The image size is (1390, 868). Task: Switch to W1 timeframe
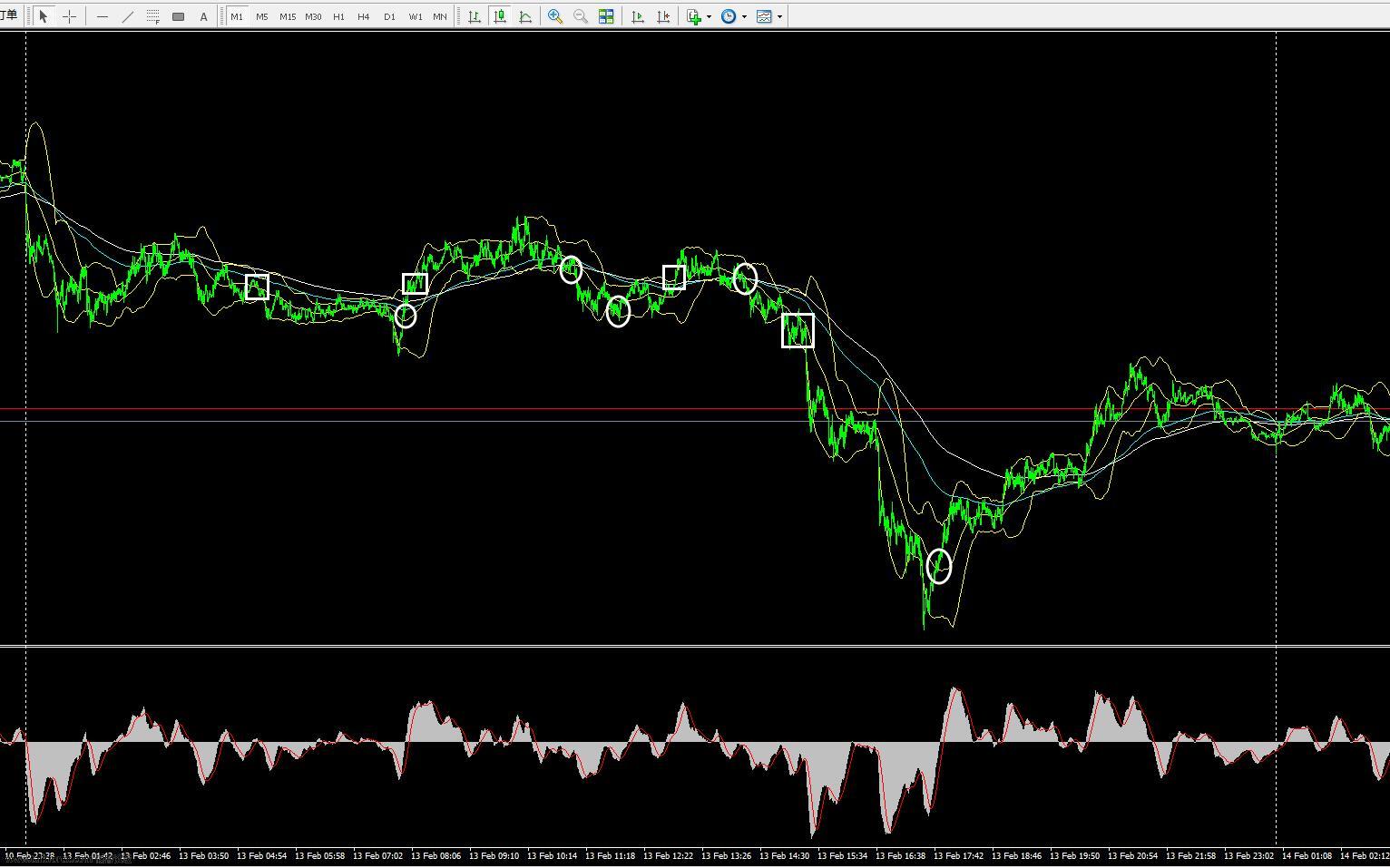pos(416,16)
